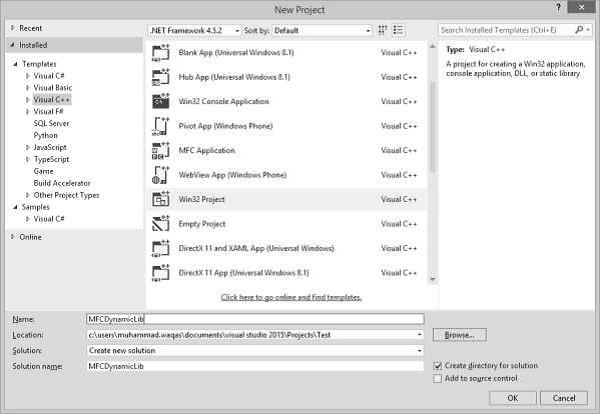Expand the Recent section

12,28
